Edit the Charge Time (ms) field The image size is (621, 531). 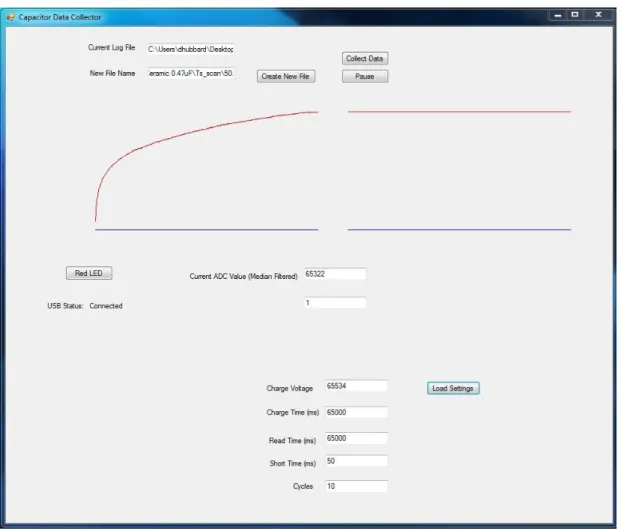(356, 412)
